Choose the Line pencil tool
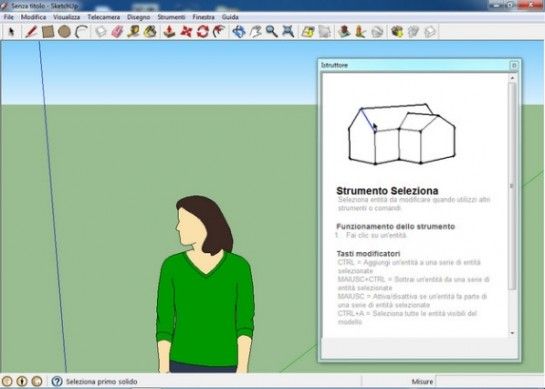This screenshot has width=545, height=389. pos(31,32)
